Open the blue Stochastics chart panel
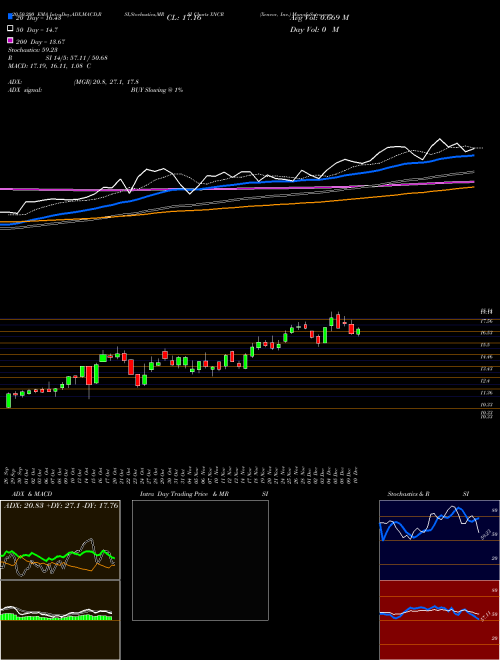Viewport: 500px width, 660px height. [x=439, y=540]
